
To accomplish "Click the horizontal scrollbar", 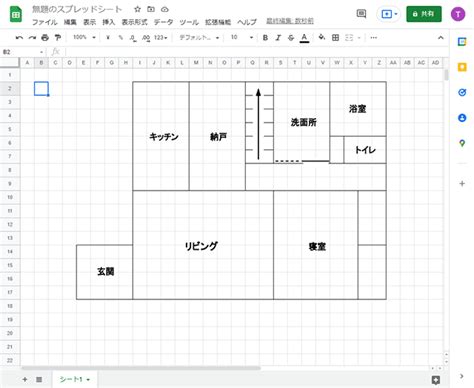I will point(141,368).
